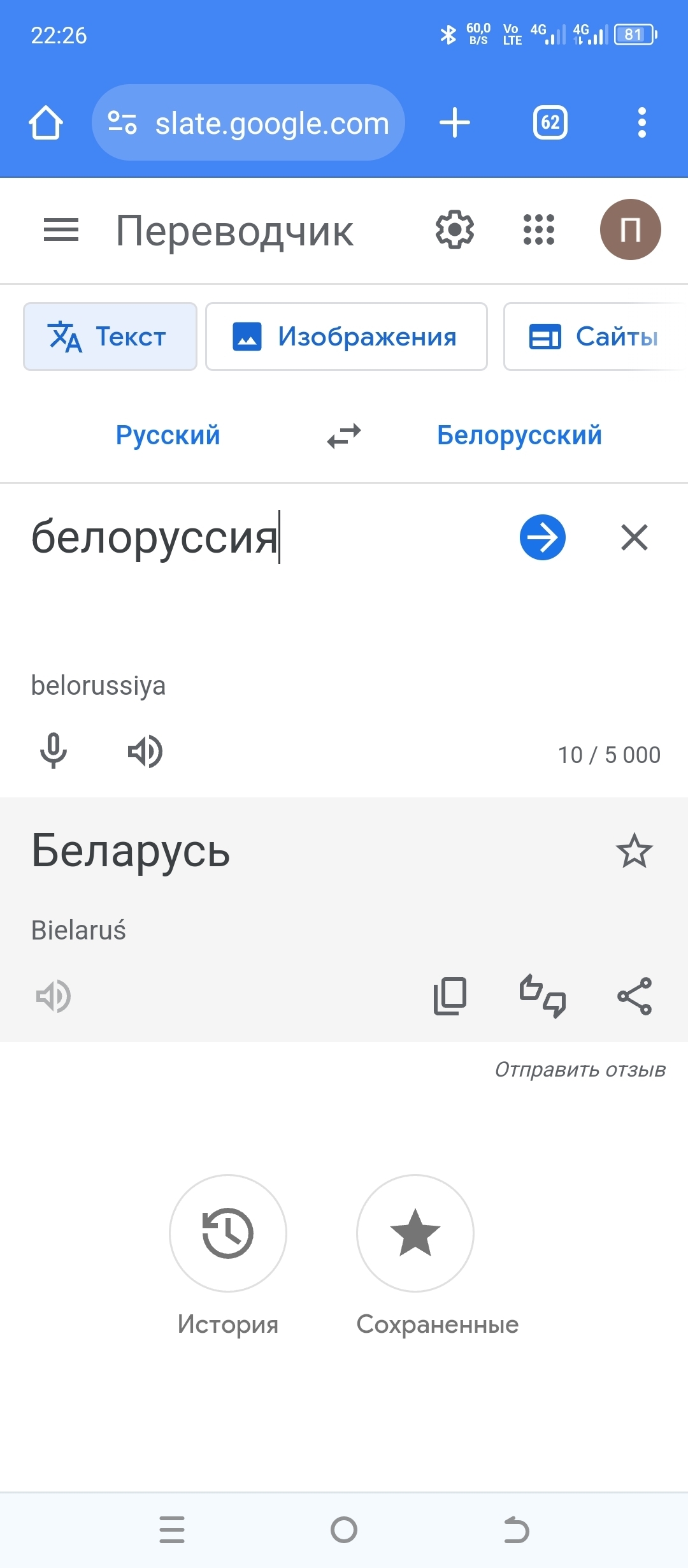Share the translated text
Image resolution: width=688 pixels, height=1568 pixels.
[x=634, y=996]
